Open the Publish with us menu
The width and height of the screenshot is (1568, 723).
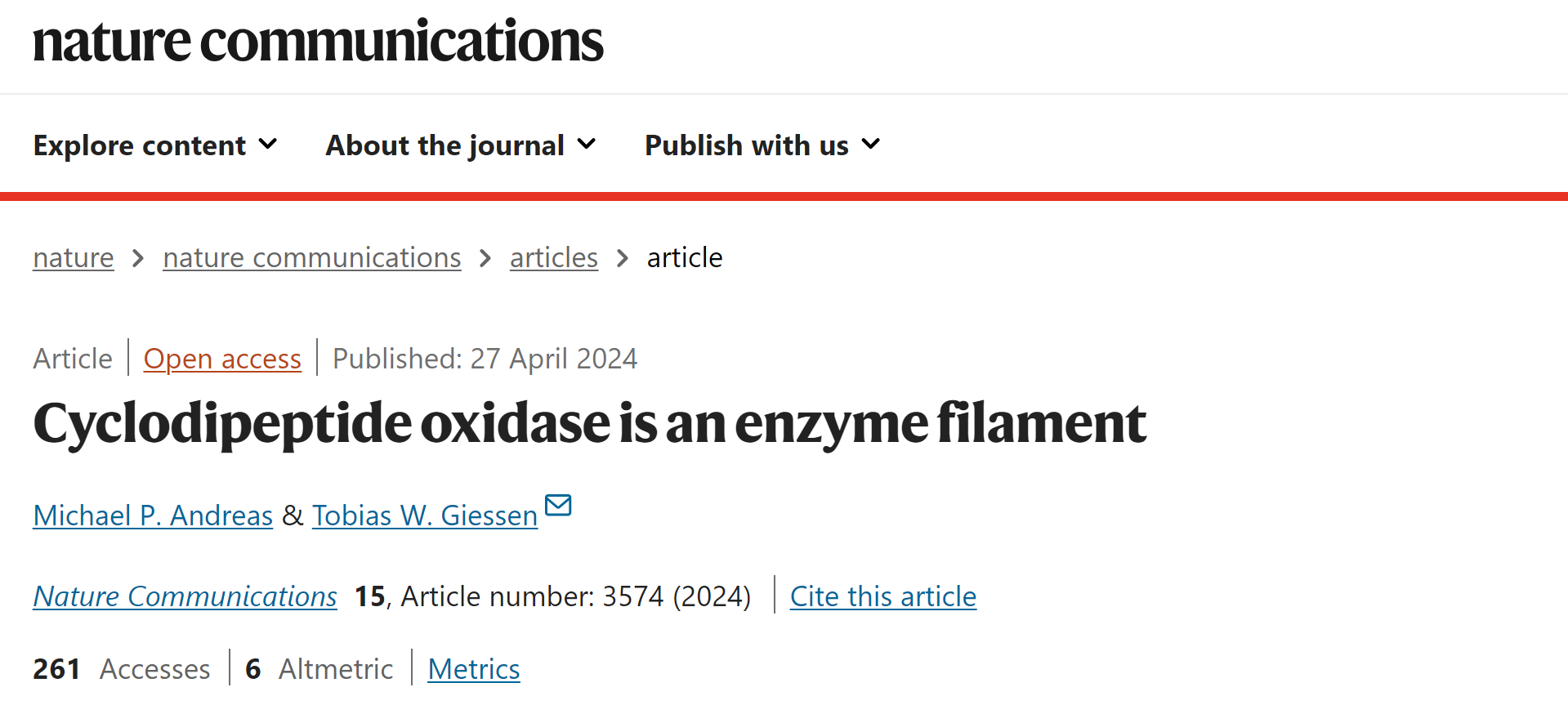[x=762, y=145]
